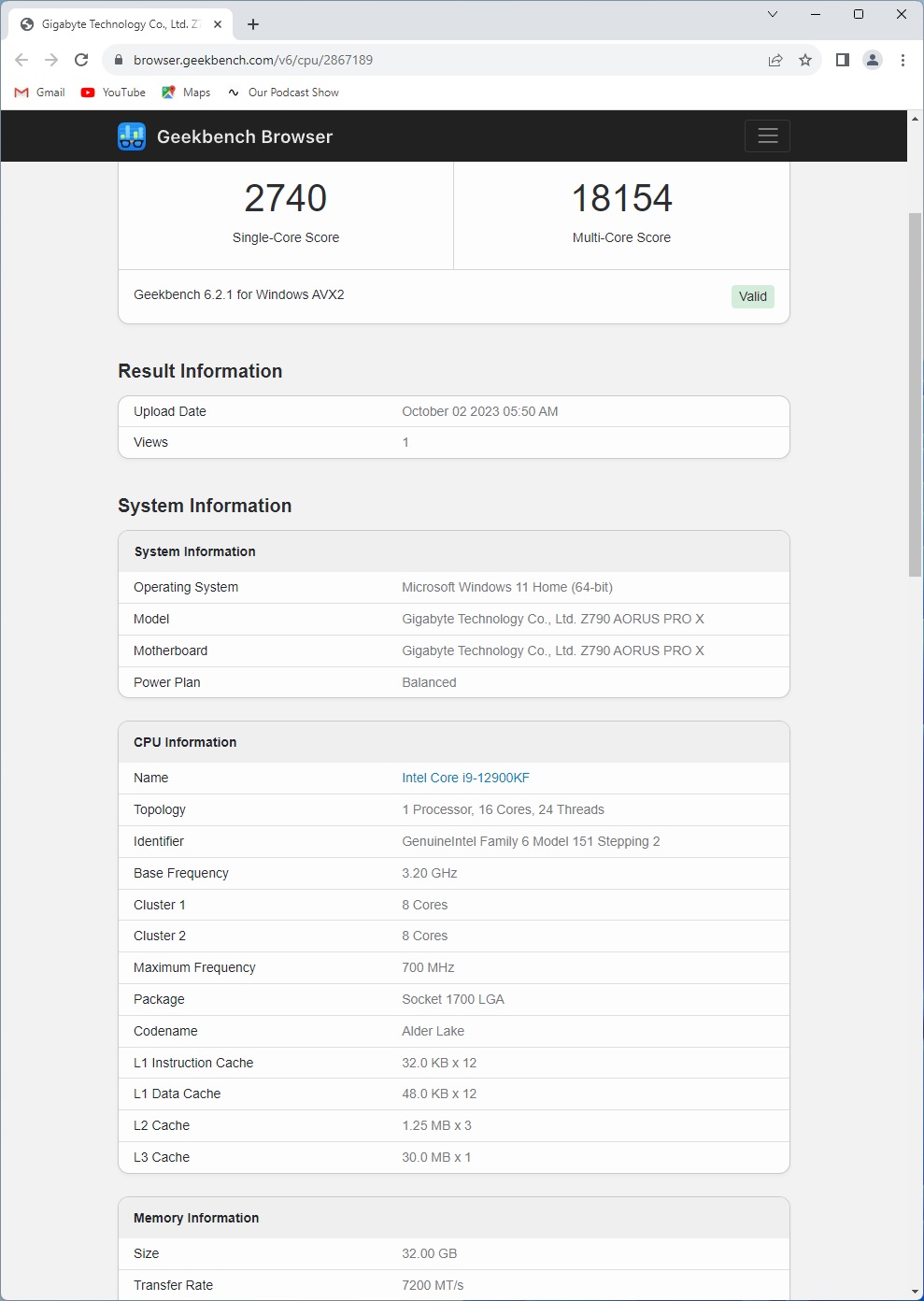Click the Geekbench Browser logo icon
This screenshot has height=1301, width=924.
[132, 136]
